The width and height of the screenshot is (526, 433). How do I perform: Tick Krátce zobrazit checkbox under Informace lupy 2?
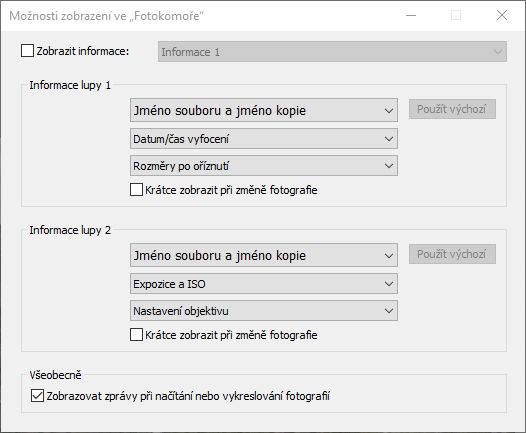136,335
